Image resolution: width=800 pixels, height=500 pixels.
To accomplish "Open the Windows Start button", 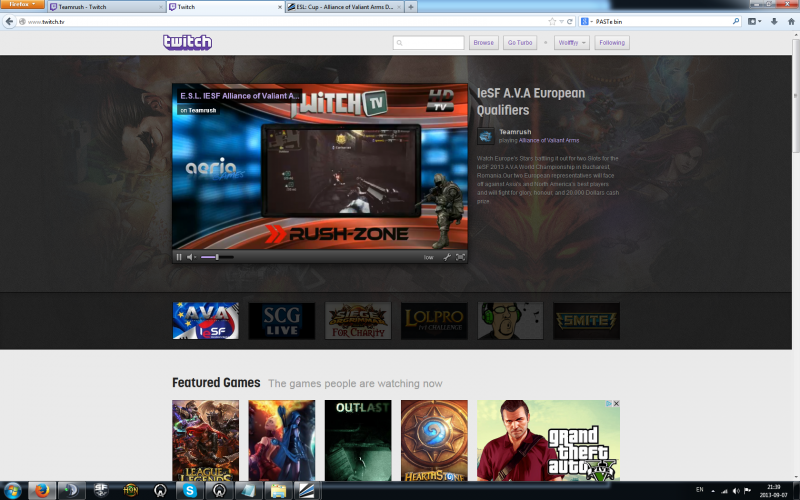I will tap(13, 491).
